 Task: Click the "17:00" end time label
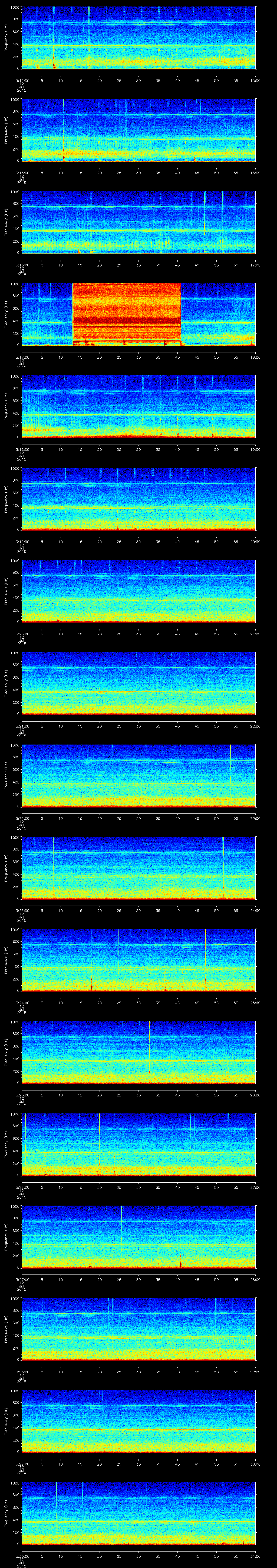(x=255, y=265)
